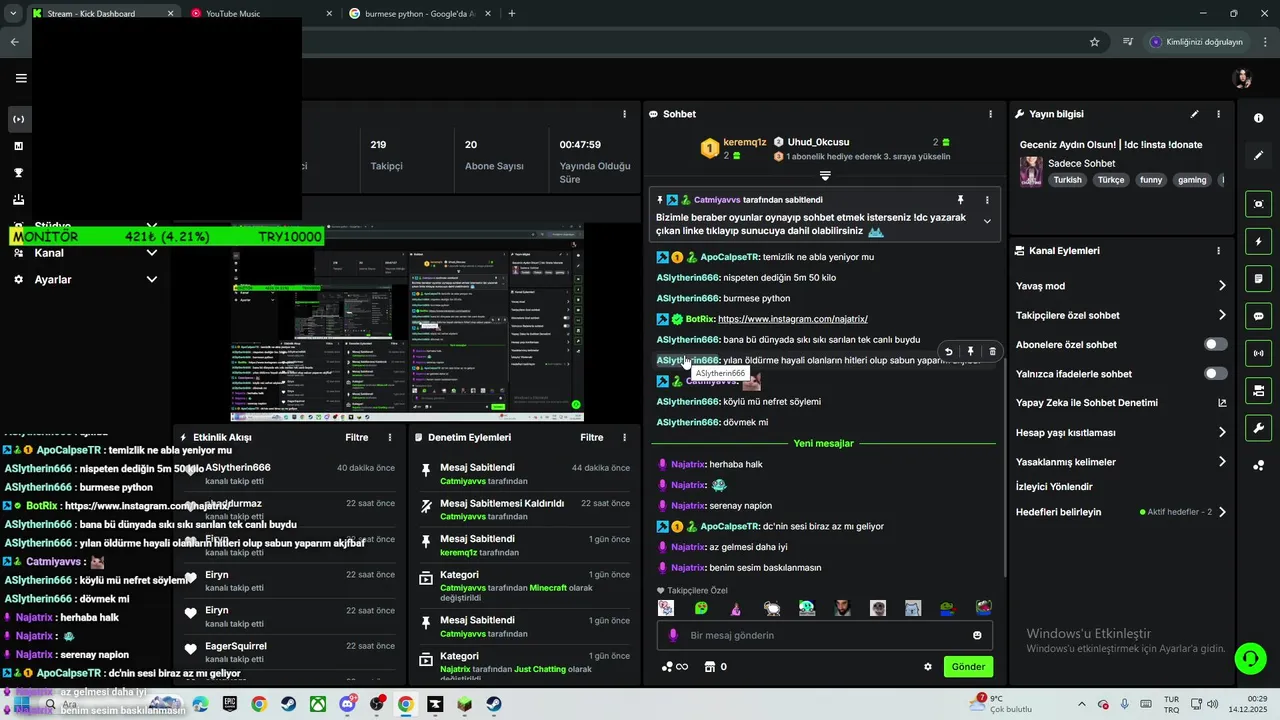The height and width of the screenshot is (720, 1280).
Task: Focus the Bir mesaj gönderin field
Action: tap(824, 635)
